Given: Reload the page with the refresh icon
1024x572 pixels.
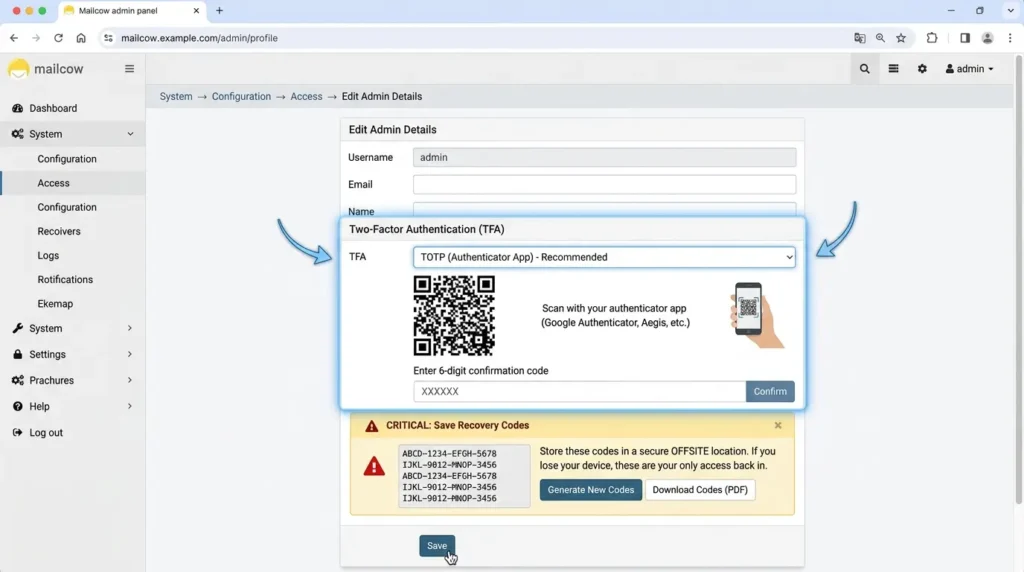Looking at the screenshot, I should coord(58,38).
